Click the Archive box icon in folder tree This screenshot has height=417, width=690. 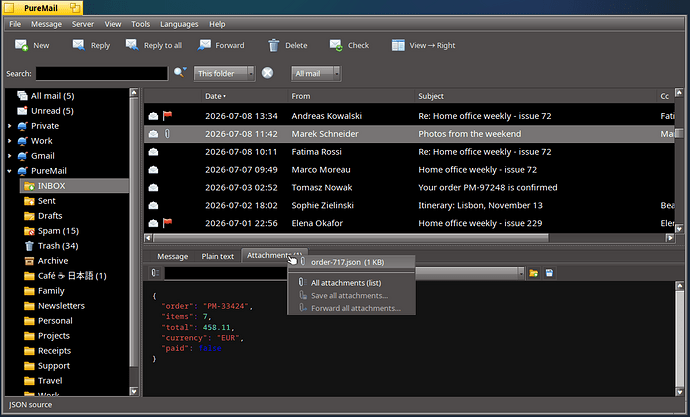pos(29,260)
